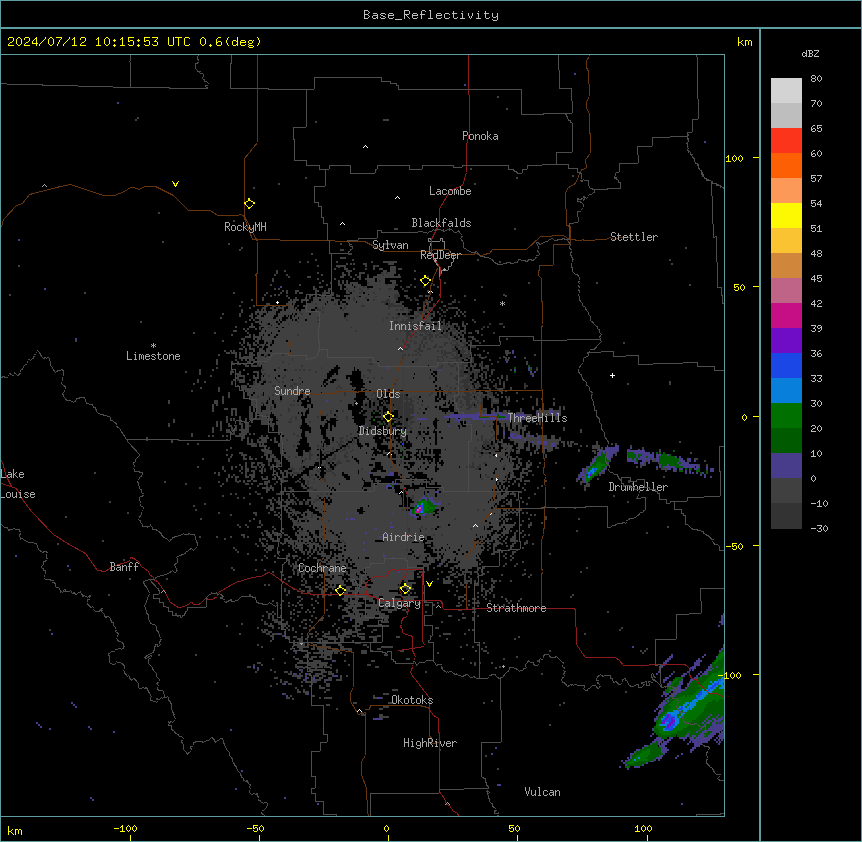Select the timestamp 2024/07/12 10:15:53 UTC

(x=98, y=42)
